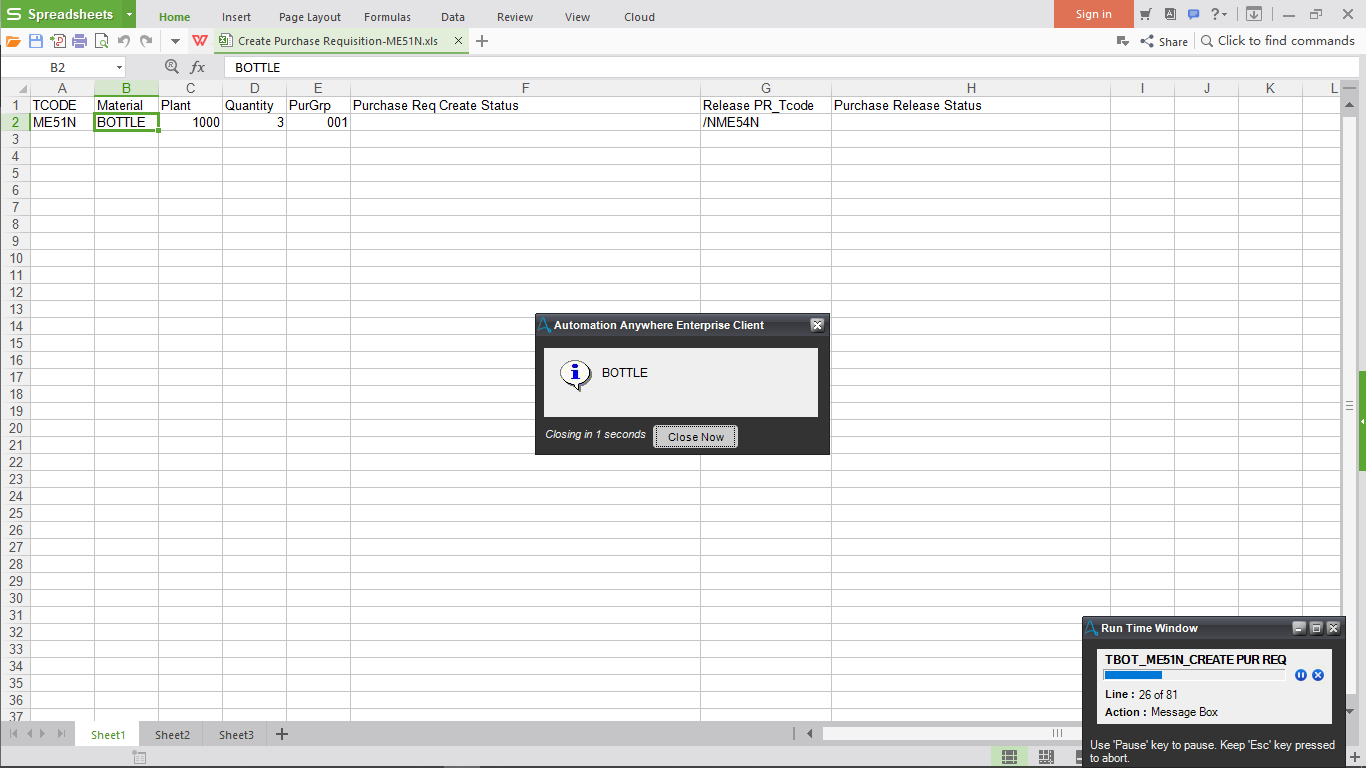The image size is (1366, 768).
Task: Click the Undo arrow icon
Action: [x=124, y=41]
